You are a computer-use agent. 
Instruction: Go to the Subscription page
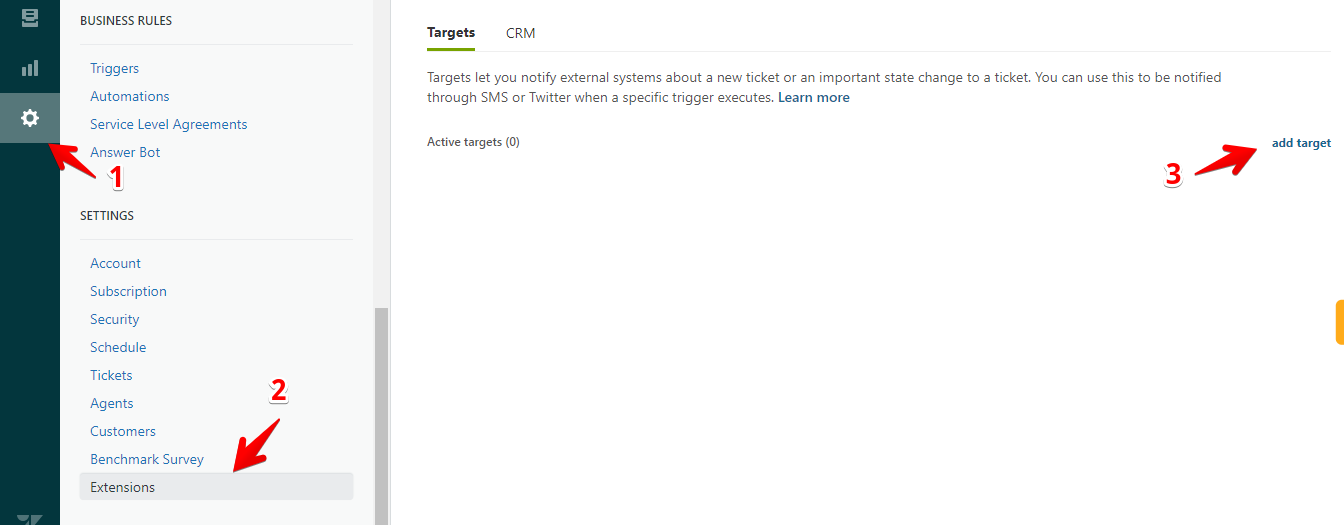128,291
